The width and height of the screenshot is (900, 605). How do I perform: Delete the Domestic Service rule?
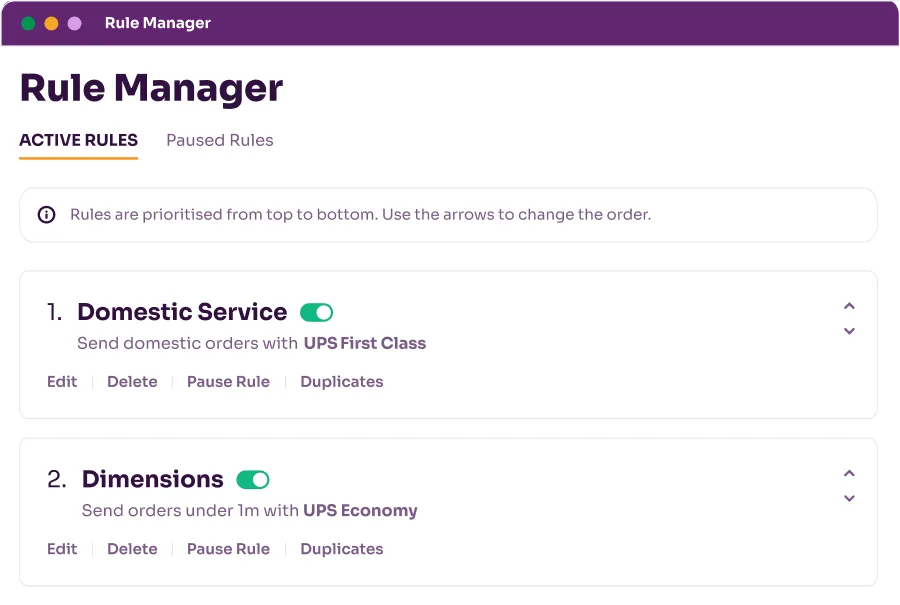click(132, 382)
